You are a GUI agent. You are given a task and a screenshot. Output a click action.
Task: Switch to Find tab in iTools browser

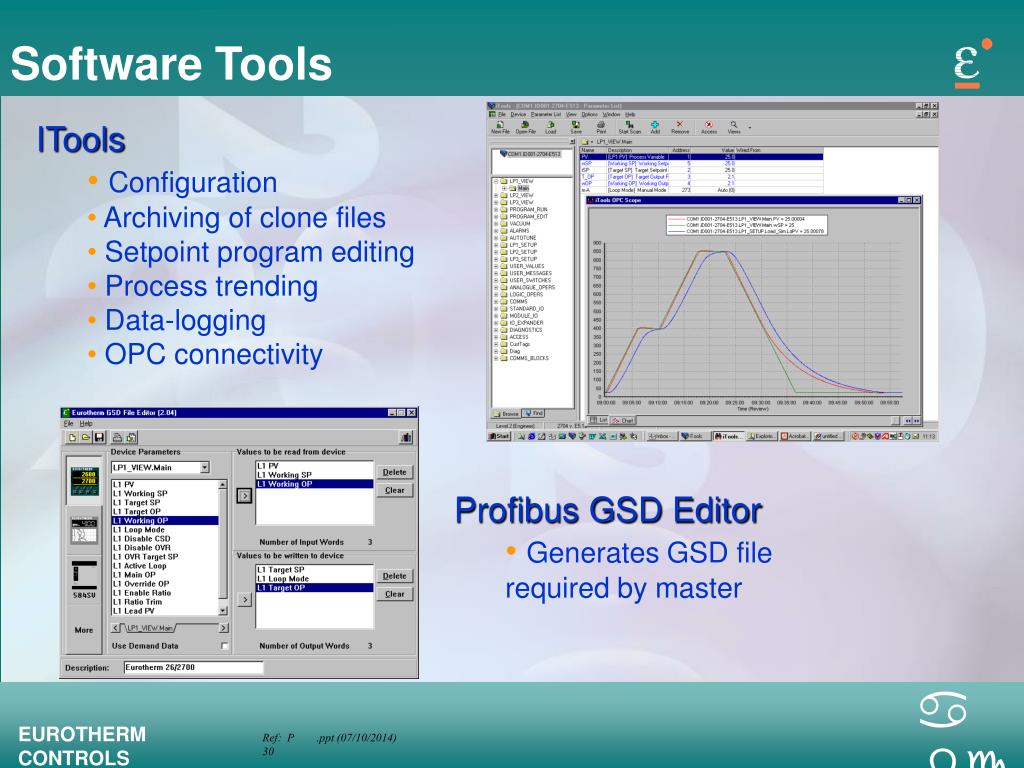coord(534,413)
